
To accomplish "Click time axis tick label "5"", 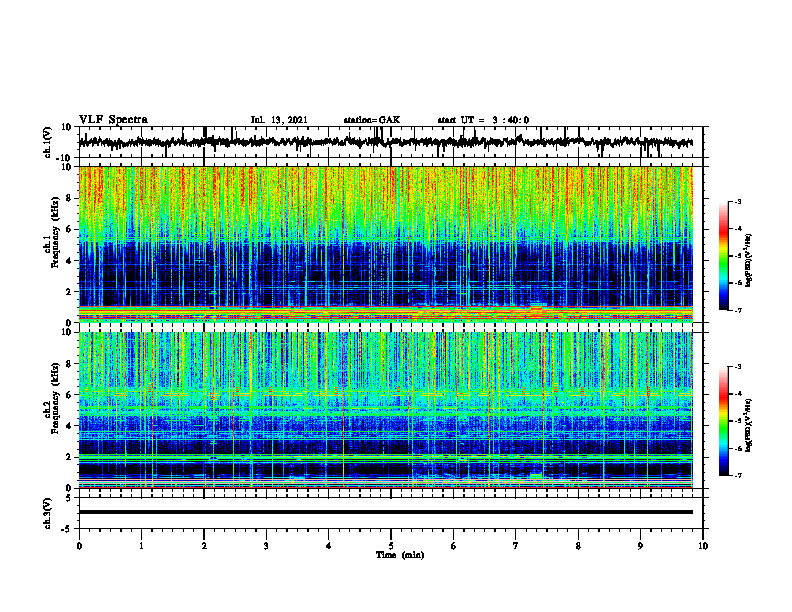I will pos(391,546).
